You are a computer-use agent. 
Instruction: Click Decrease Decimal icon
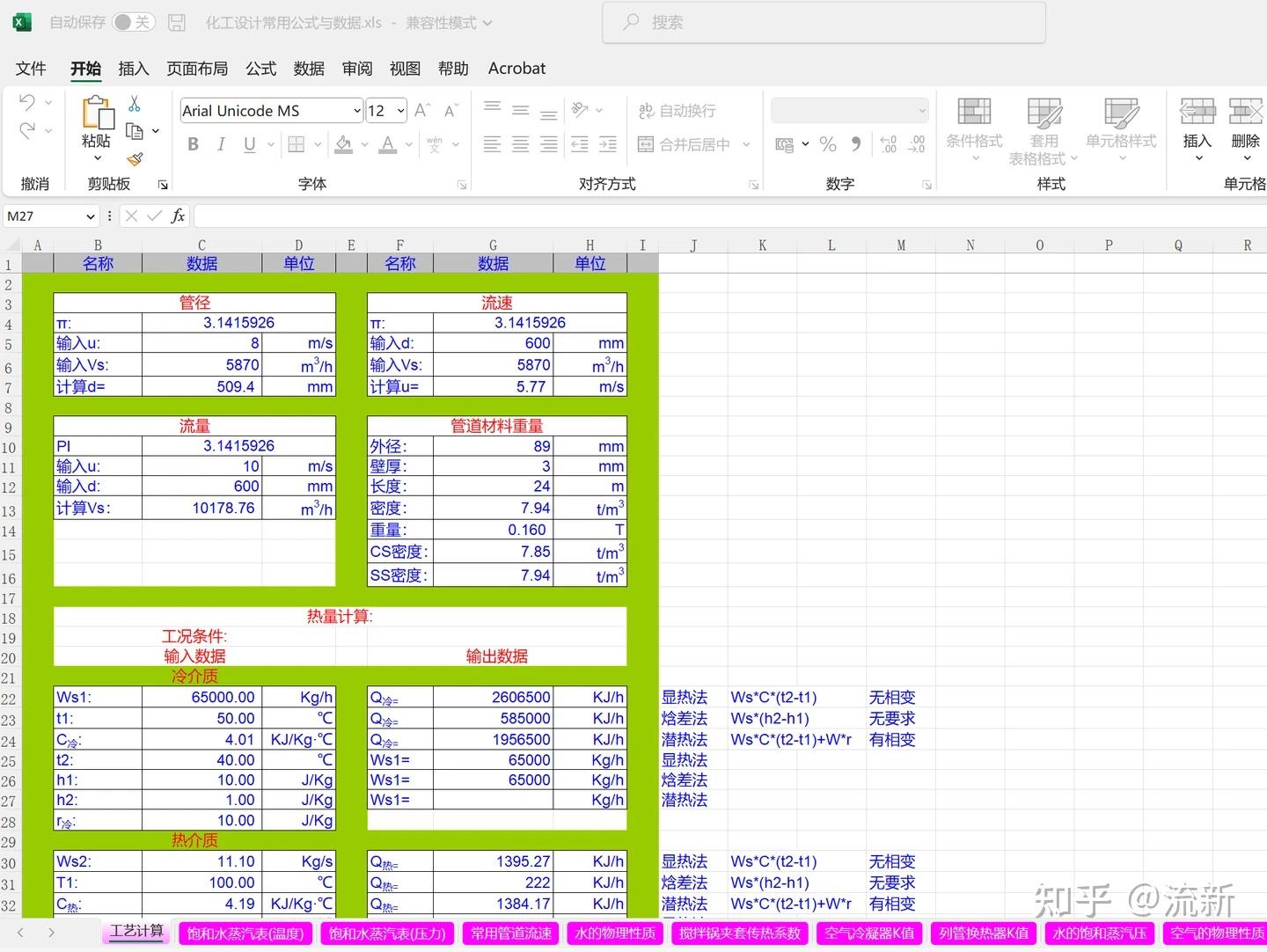point(917,144)
